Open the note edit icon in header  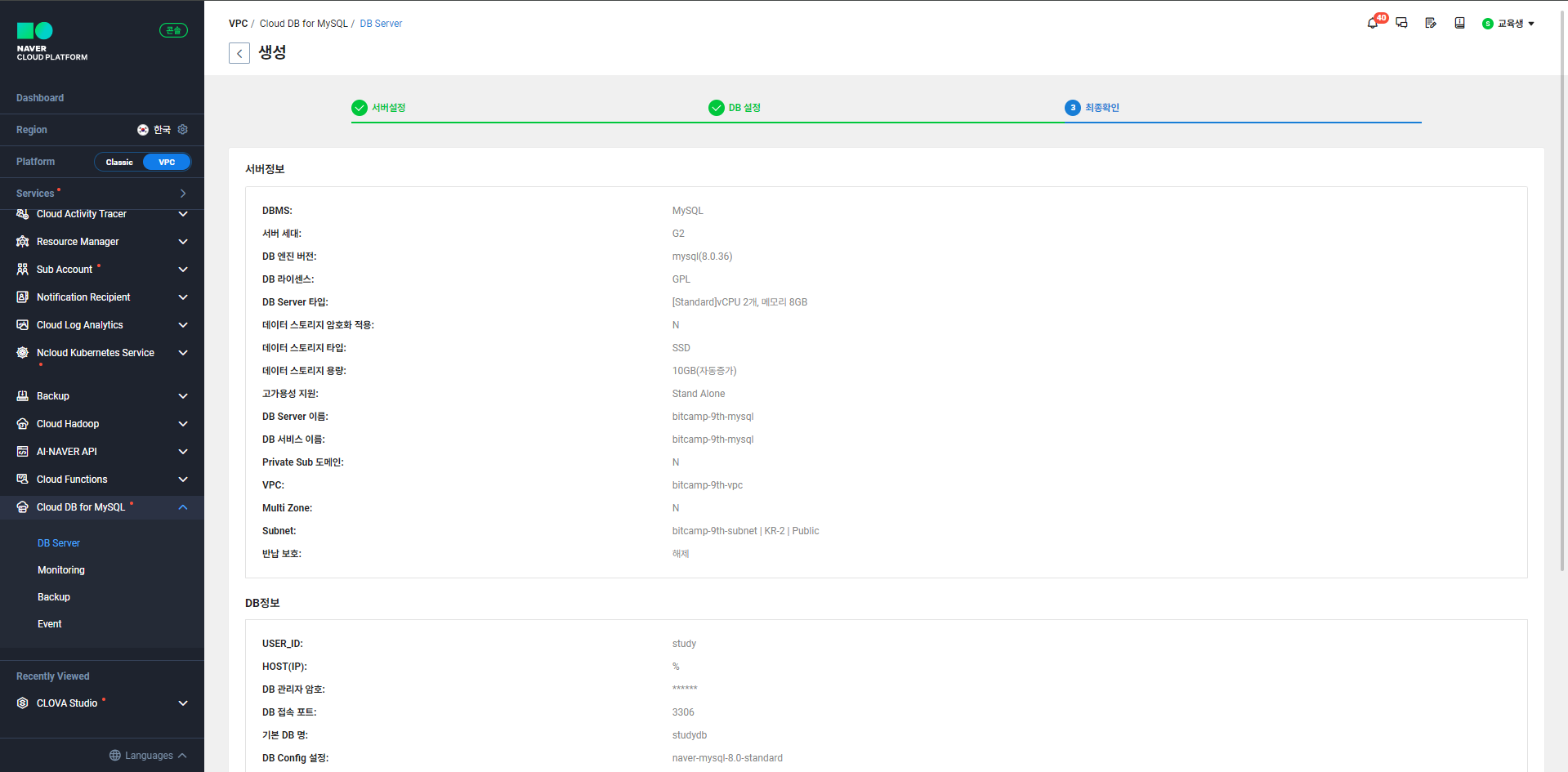click(x=1431, y=23)
